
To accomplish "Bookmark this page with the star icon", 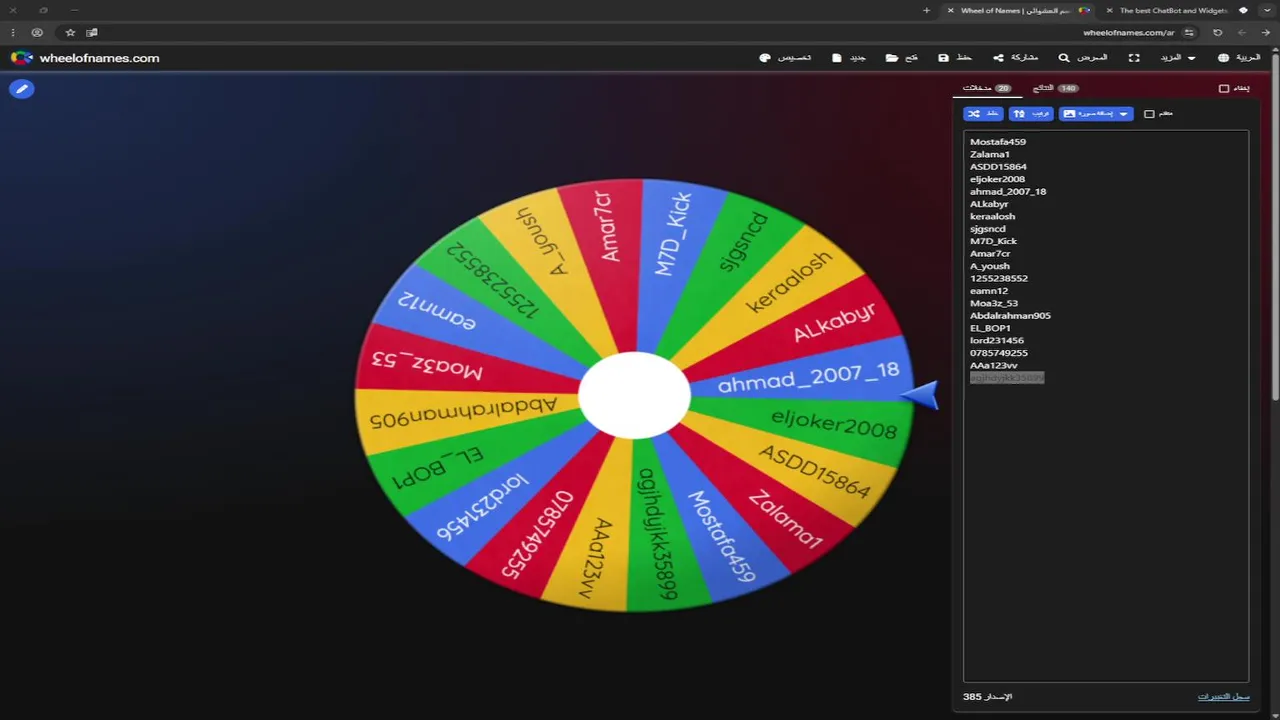I will click(70, 32).
